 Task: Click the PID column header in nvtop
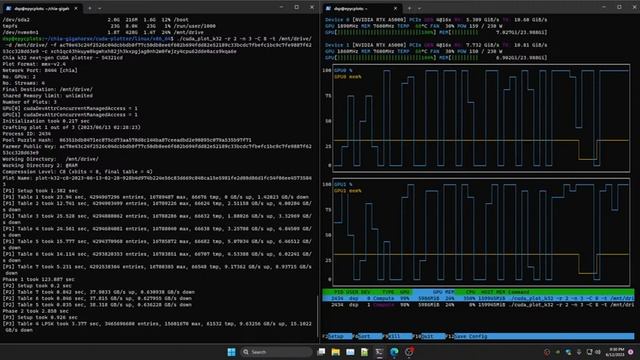(x=339, y=292)
